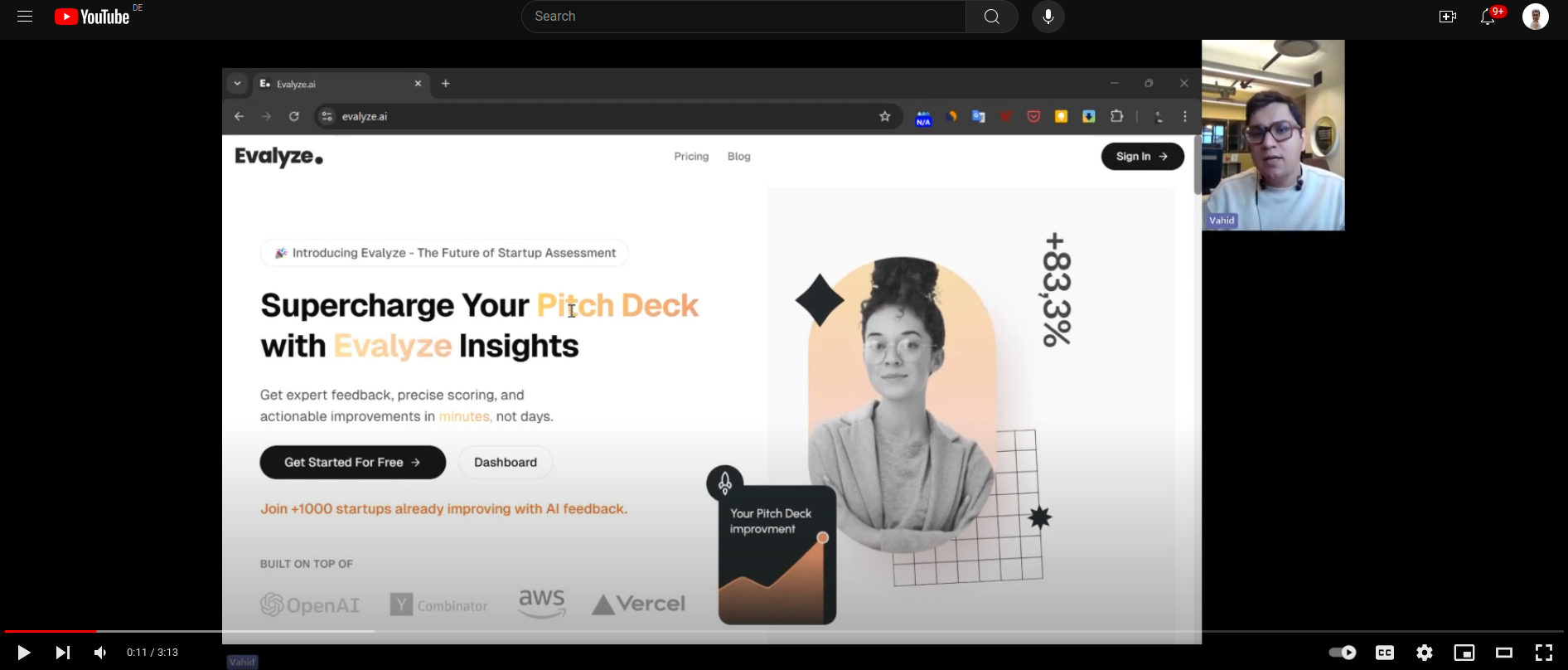Minimize the recorded browser window
Viewport: 1568px width, 670px height.
(x=1115, y=84)
